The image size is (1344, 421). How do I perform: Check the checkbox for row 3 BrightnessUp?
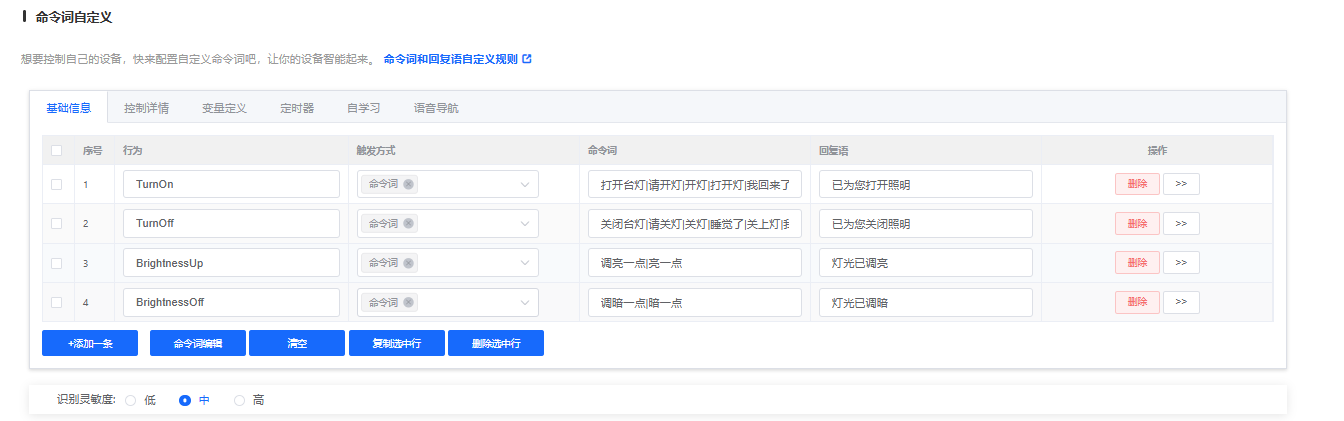point(57,263)
